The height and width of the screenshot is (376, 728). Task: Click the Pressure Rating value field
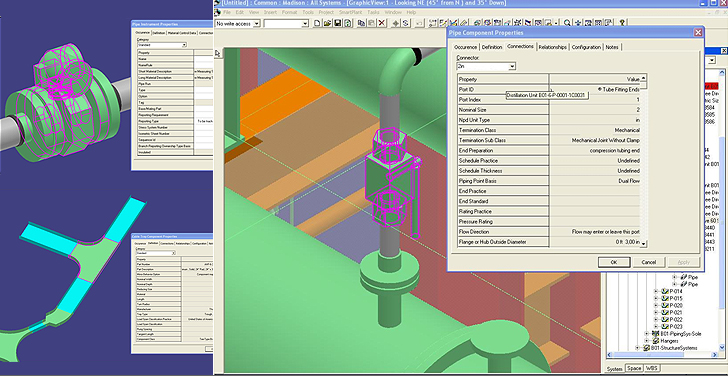tap(595, 221)
